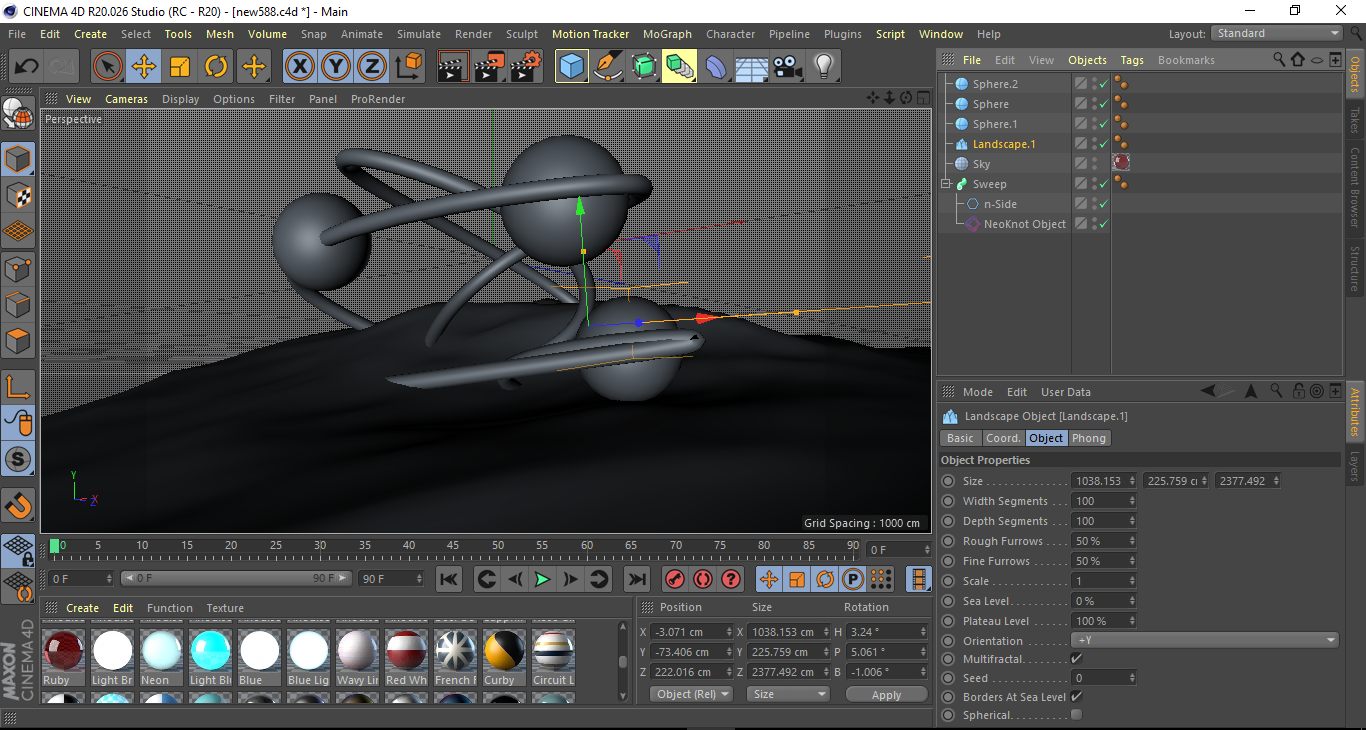Toggle Borders At Sea Level checkbox
The height and width of the screenshot is (730, 1366).
point(1076,696)
